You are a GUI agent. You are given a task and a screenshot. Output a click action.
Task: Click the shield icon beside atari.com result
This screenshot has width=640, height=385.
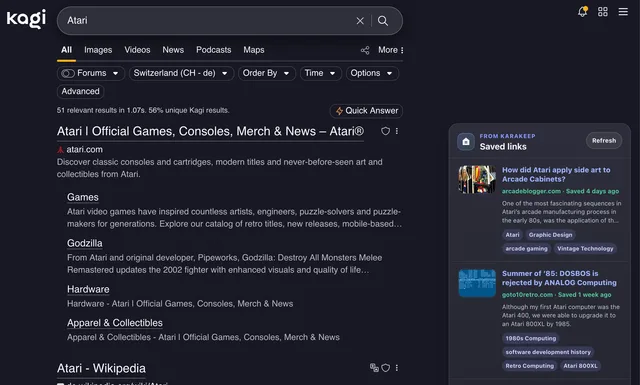(385, 131)
